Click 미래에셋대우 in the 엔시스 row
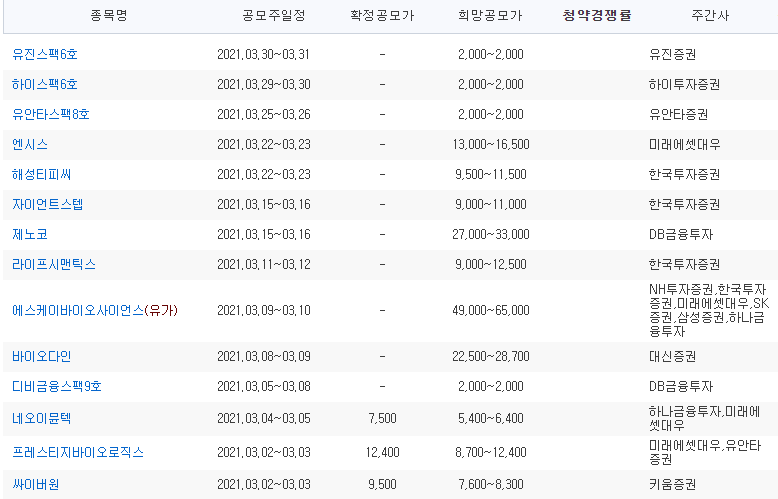 (x=684, y=144)
